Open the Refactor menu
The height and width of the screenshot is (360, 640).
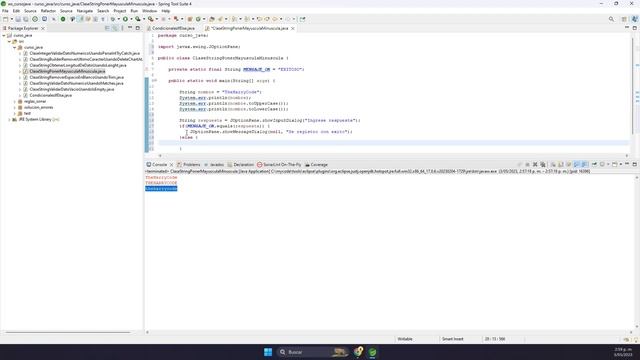pos(48,11)
